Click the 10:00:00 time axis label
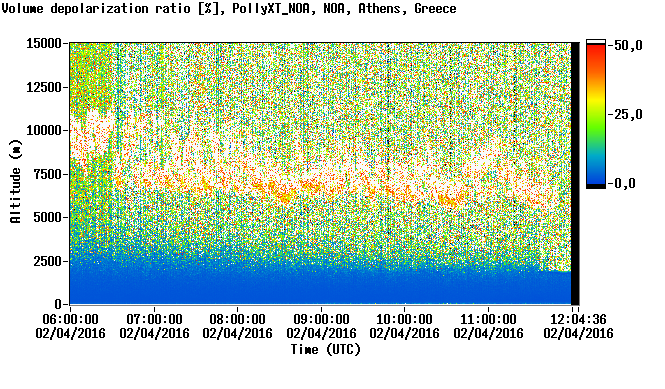The height and width of the screenshot is (389, 665). point(405,319)
